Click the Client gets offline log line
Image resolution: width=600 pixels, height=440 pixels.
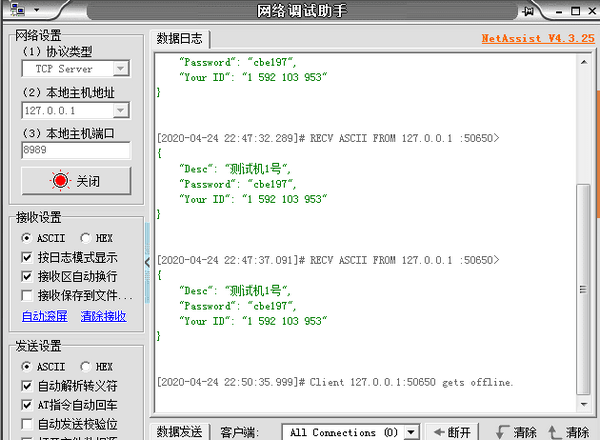coord(335,382)
